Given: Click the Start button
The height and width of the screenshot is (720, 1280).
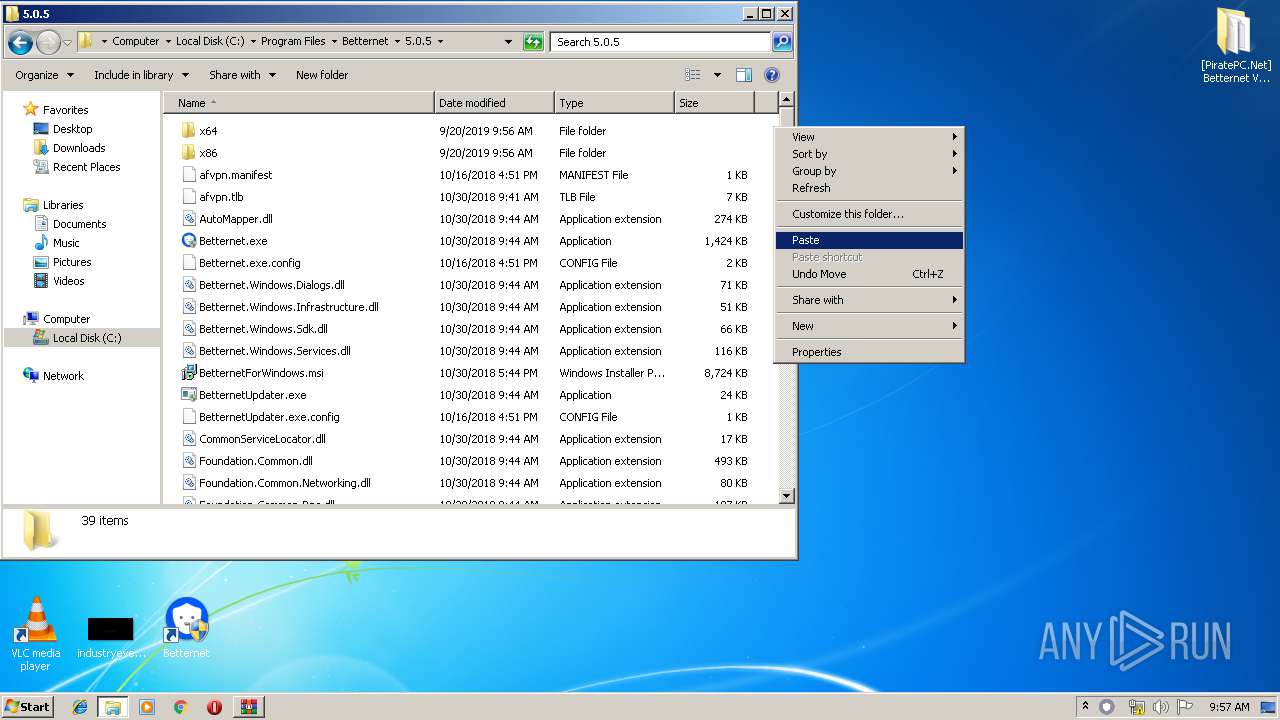Looking at the screenshot, I should click(x=28, y=707).
